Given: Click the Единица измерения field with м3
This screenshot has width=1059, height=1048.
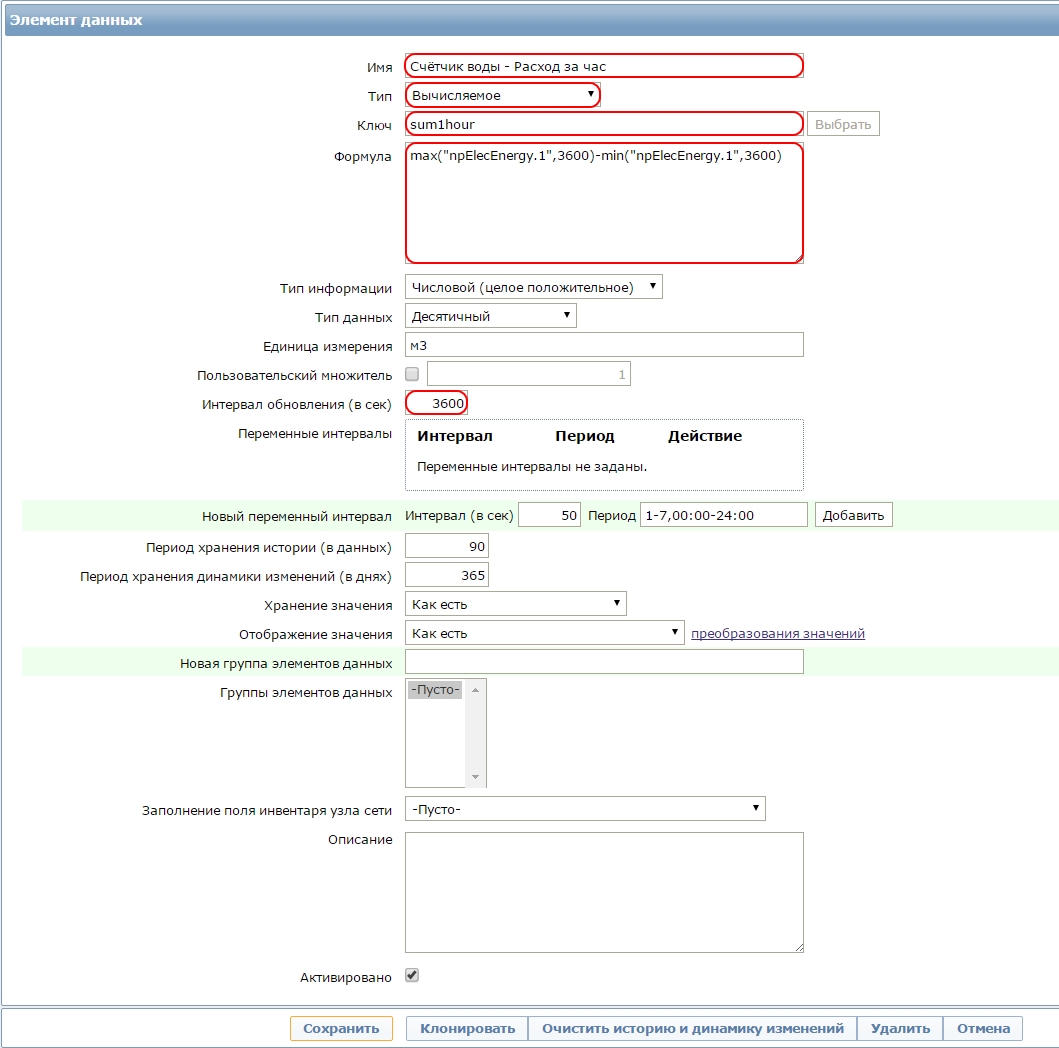Looking at the screenshot, I should pyautogui.click(x=604, y=345).
